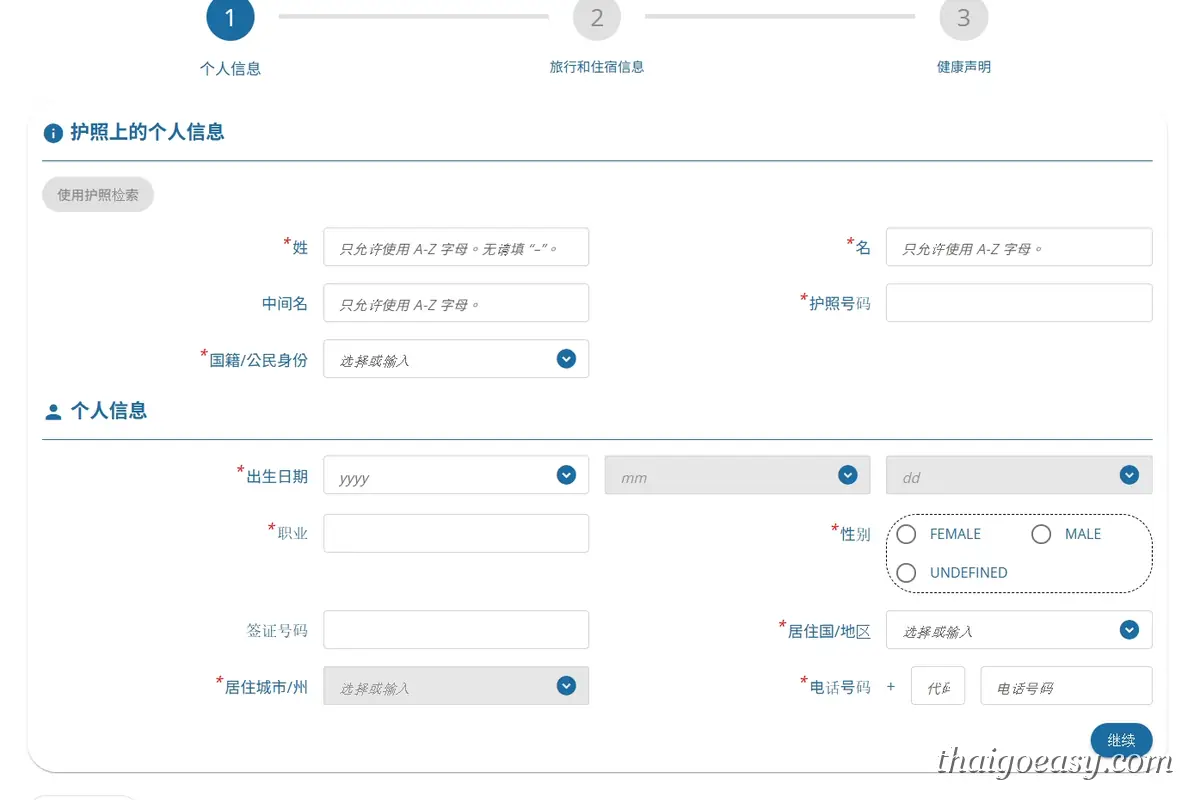Open the 国籍/公民身份 dropdown arrow
The width and height of the screenshot is (1200, 800).
tap(566, 358)
